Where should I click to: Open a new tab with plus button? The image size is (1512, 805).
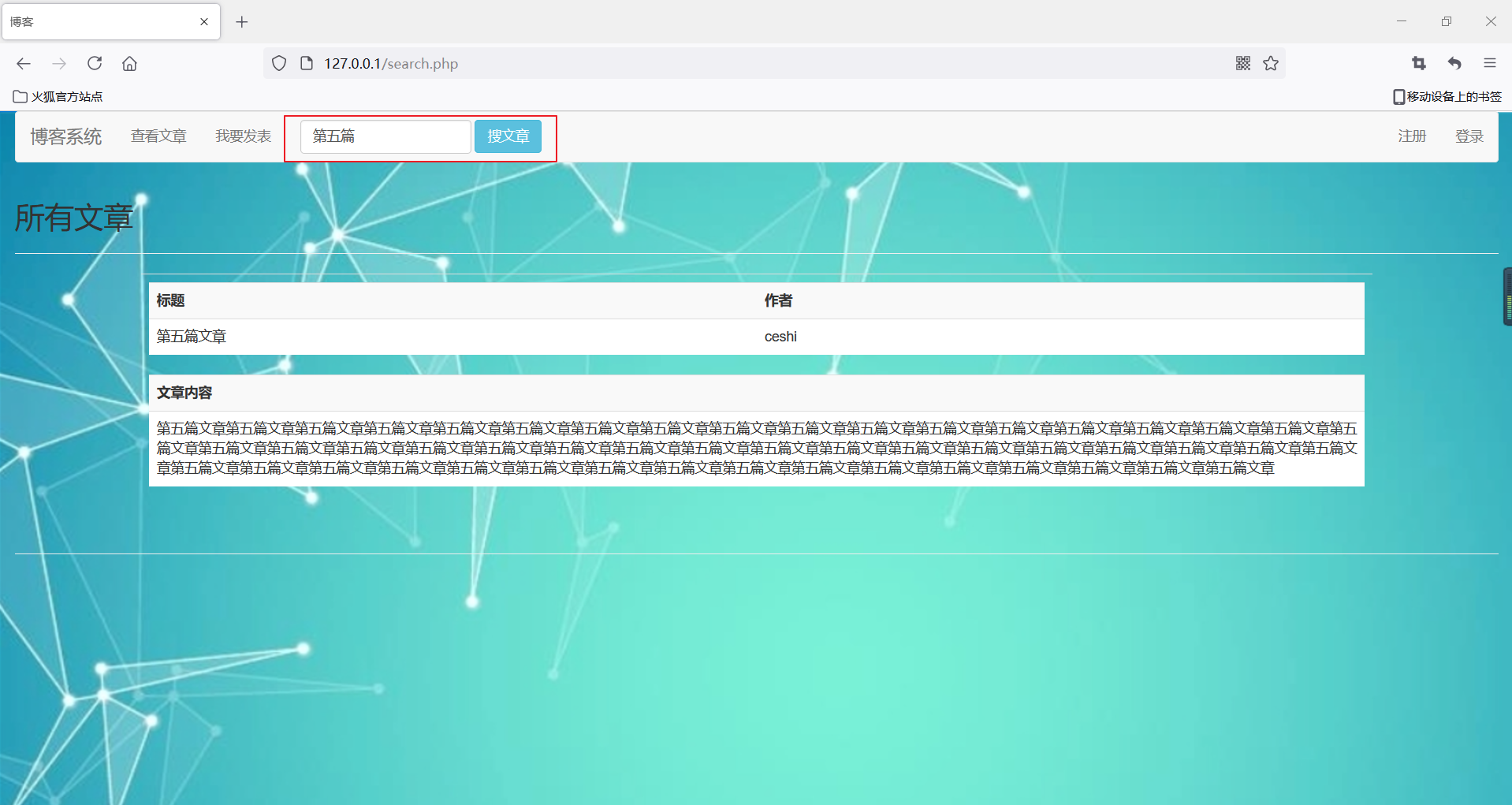click(x=242, y=22)
